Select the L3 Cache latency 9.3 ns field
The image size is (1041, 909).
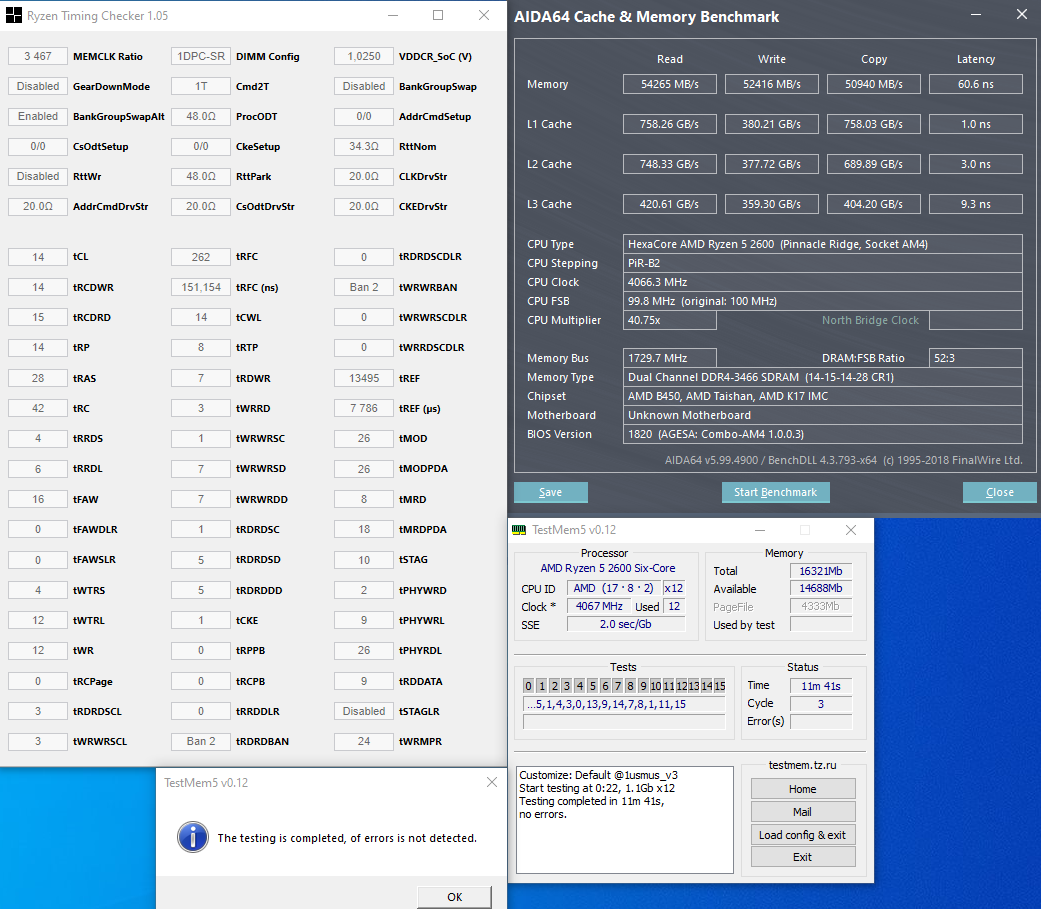976,204
